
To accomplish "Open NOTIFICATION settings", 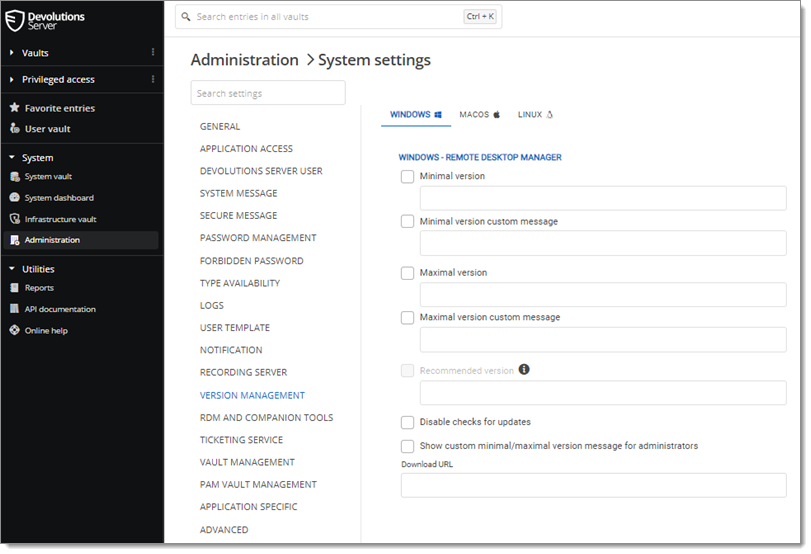I will pos(231,350).
